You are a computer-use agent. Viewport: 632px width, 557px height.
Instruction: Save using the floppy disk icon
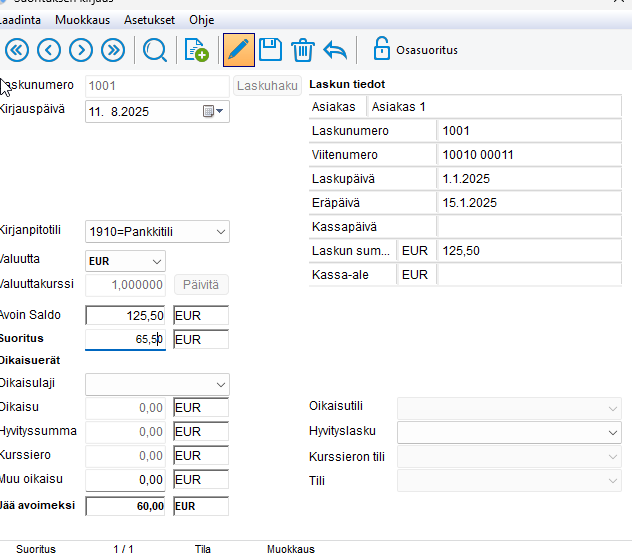point(270,49)
